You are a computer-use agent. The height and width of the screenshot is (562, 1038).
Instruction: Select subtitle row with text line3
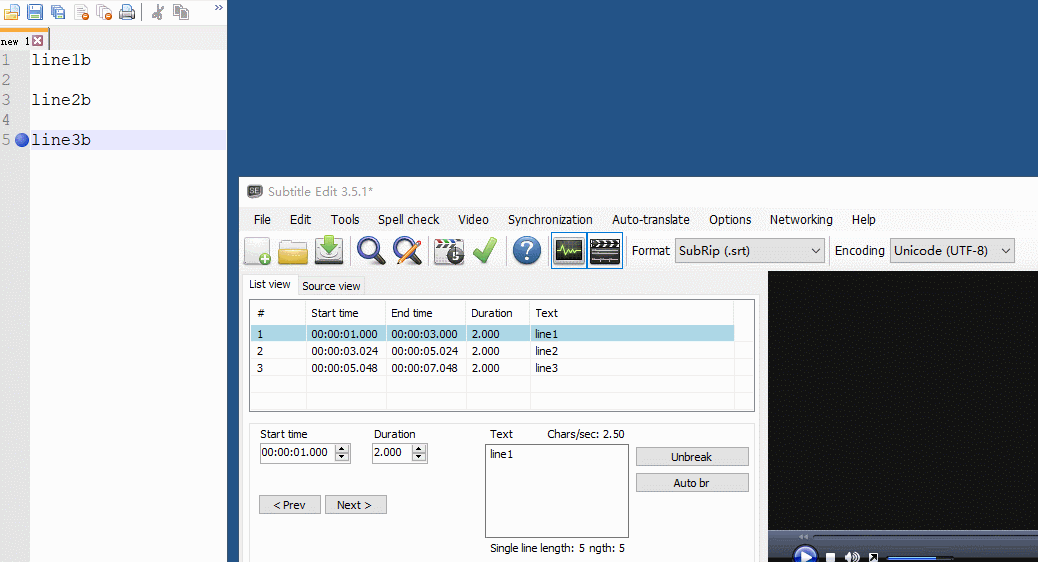tap(493, 368)
